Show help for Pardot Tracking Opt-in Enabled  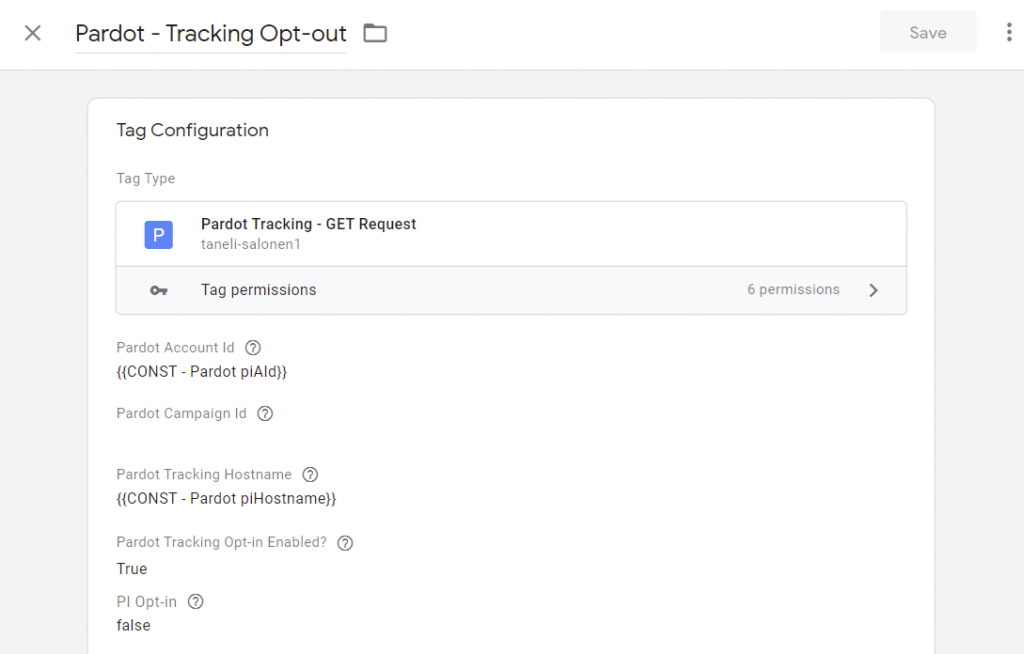point(345,543)
